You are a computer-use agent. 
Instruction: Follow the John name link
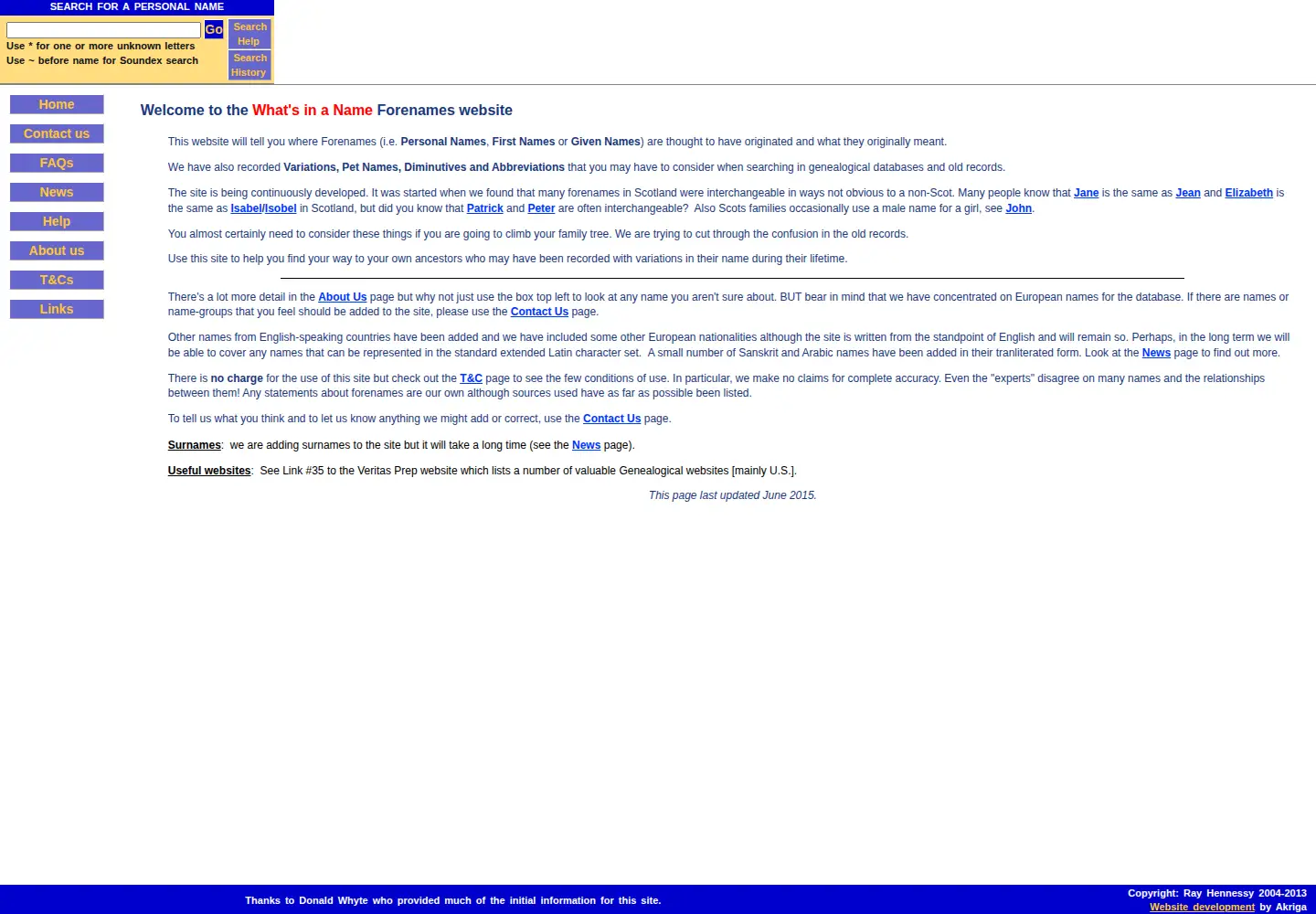click(1018, 208)
